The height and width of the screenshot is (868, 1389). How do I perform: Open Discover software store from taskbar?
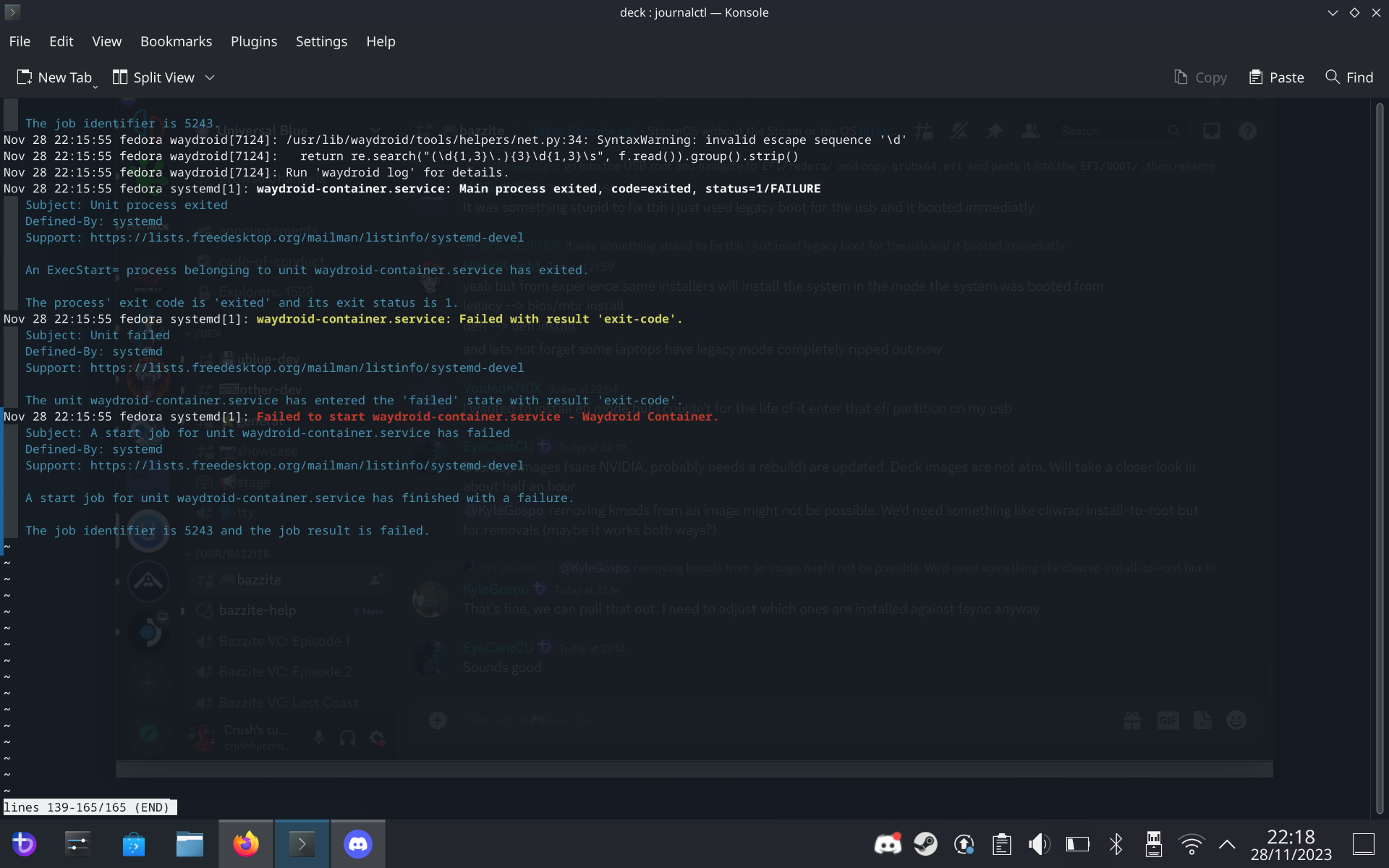(134, 844)
